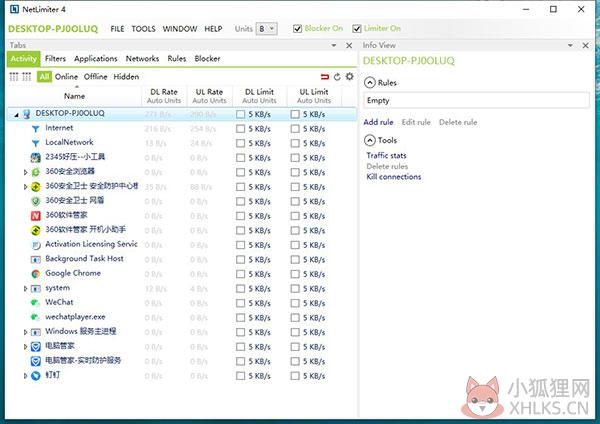Click the 360安全卫士 安全防护中心 icon
Image resolution: width=600 pixels, height=424 pixels.
(36, 187)
